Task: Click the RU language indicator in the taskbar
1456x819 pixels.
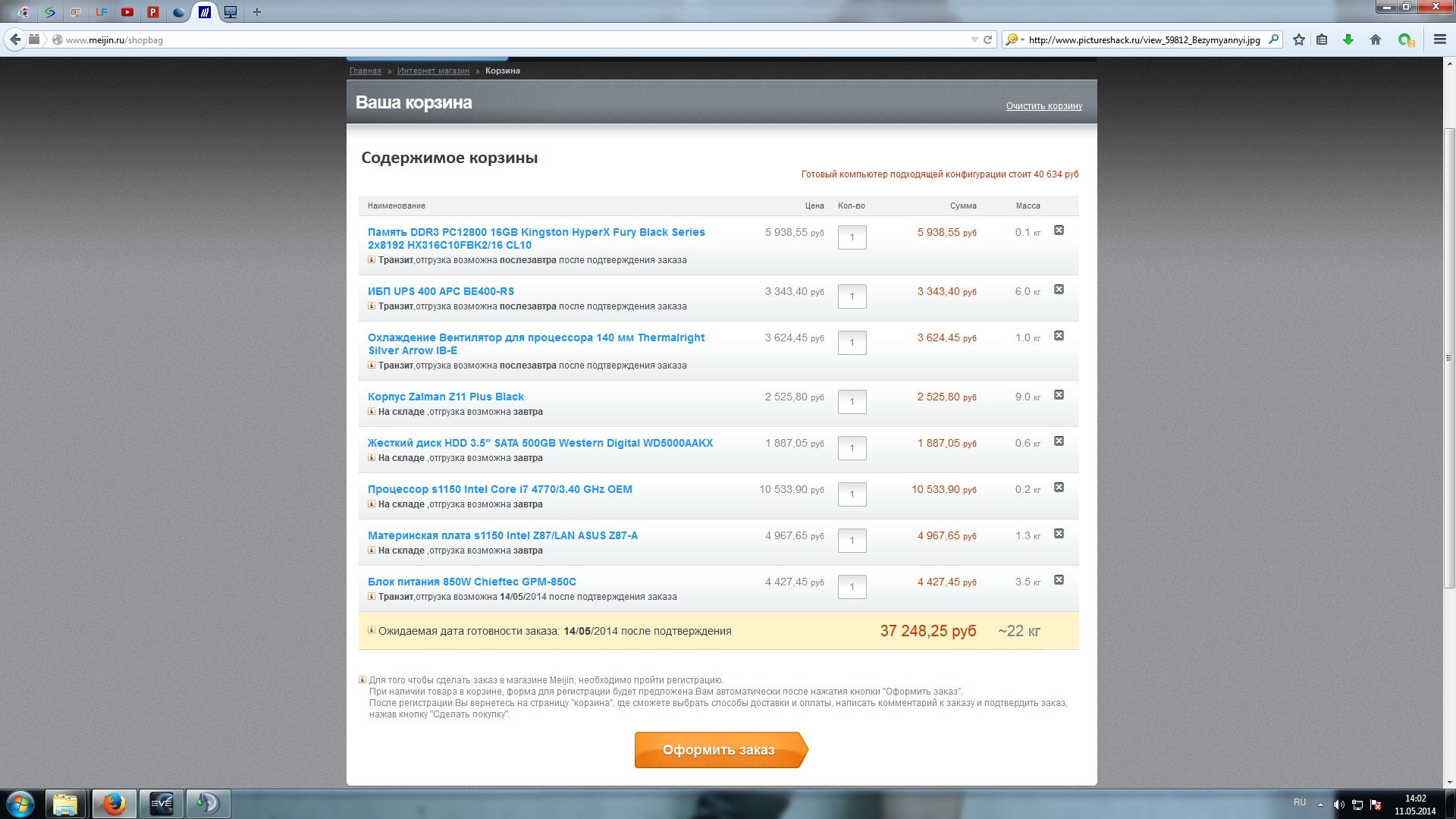Action: click(1300, 802)
